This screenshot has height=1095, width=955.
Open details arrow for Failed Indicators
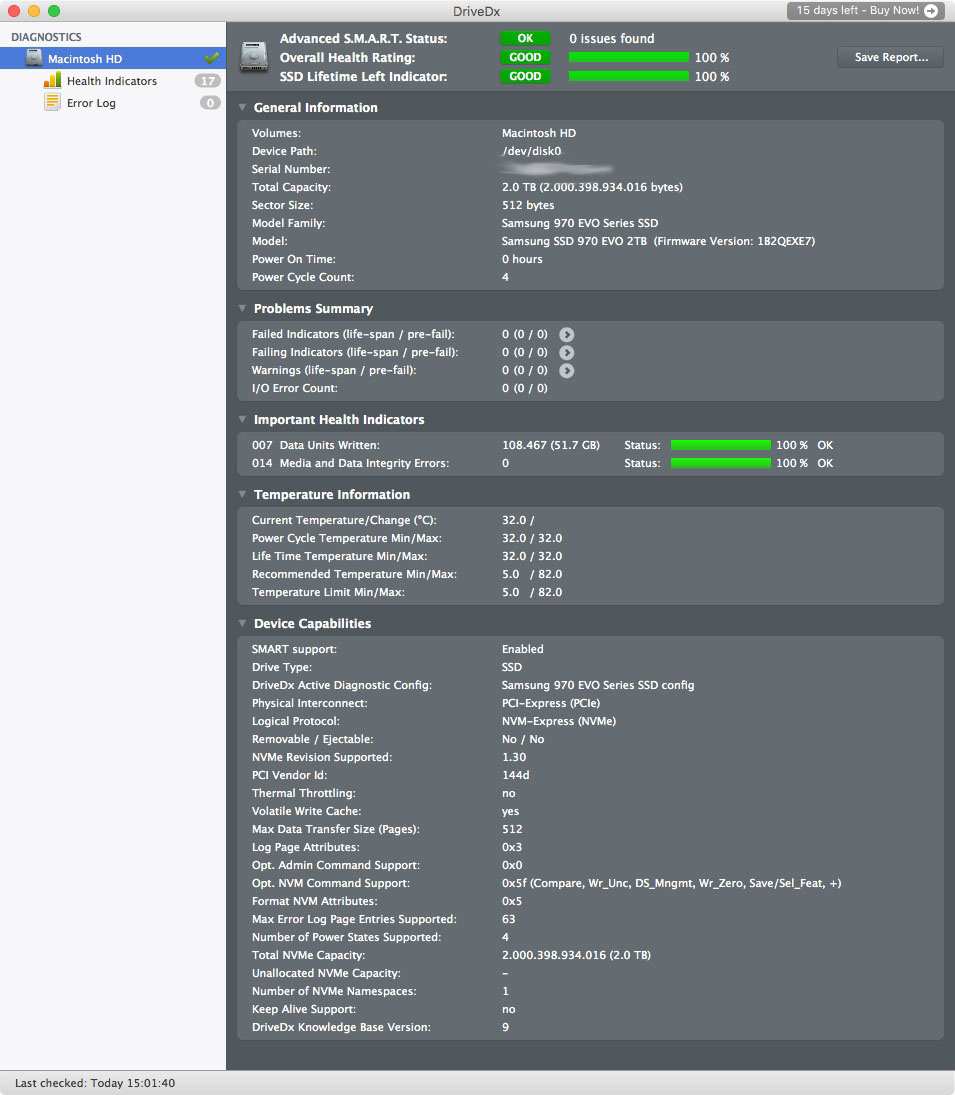pyautogui.click(x=567, y=335)
